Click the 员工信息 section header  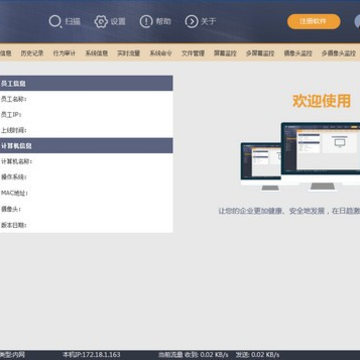click(x=86, y=83)
